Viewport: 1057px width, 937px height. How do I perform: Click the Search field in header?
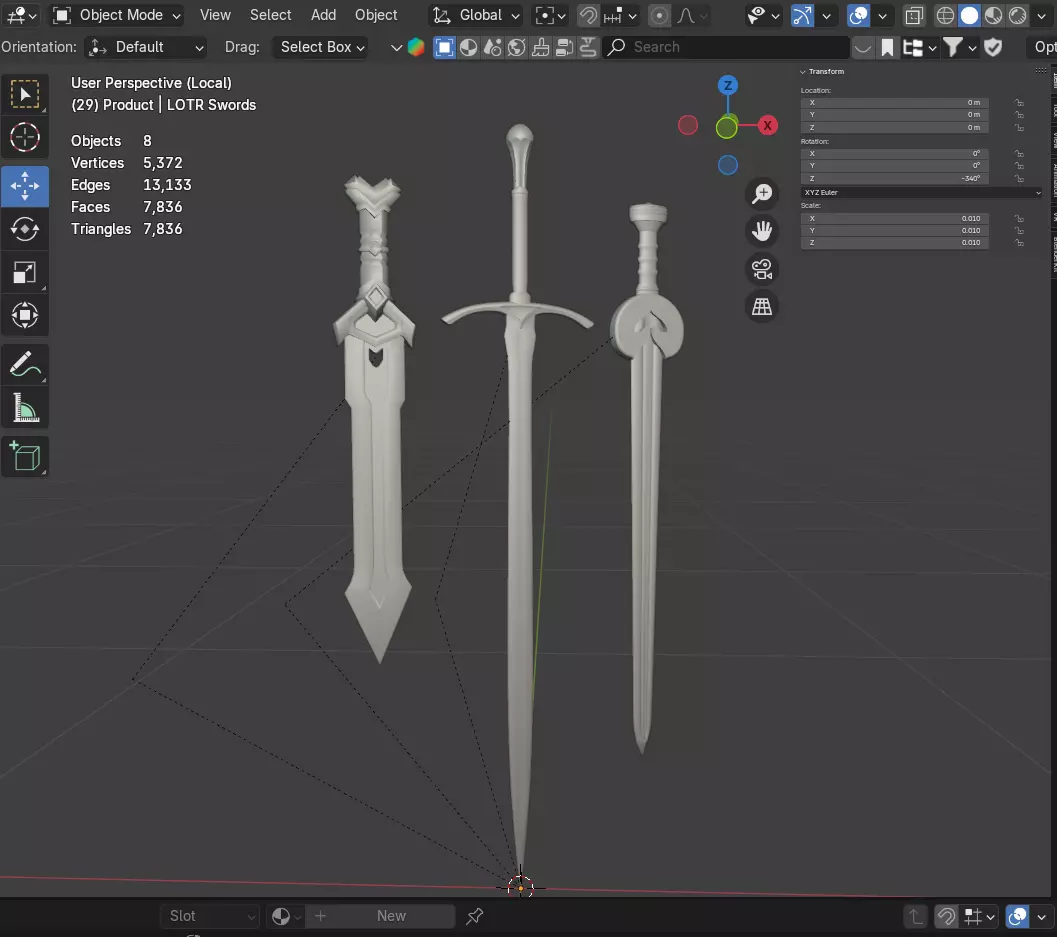coord(725,47)
